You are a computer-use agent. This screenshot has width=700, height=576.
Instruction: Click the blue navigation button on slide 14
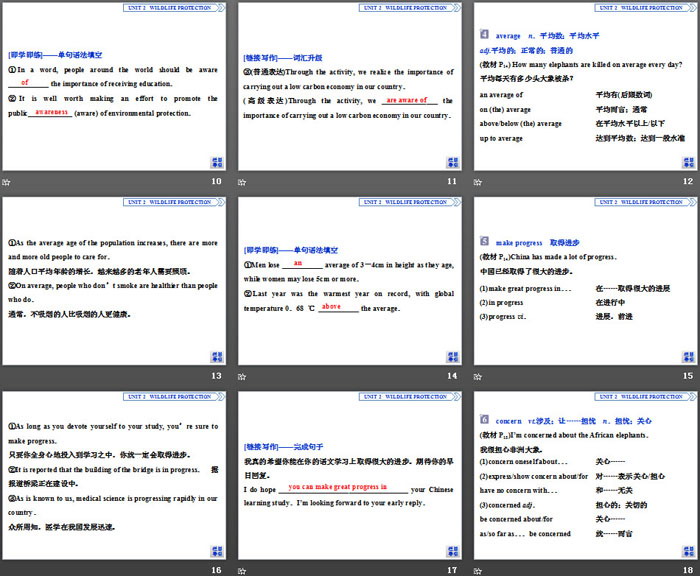click(453, 357)
